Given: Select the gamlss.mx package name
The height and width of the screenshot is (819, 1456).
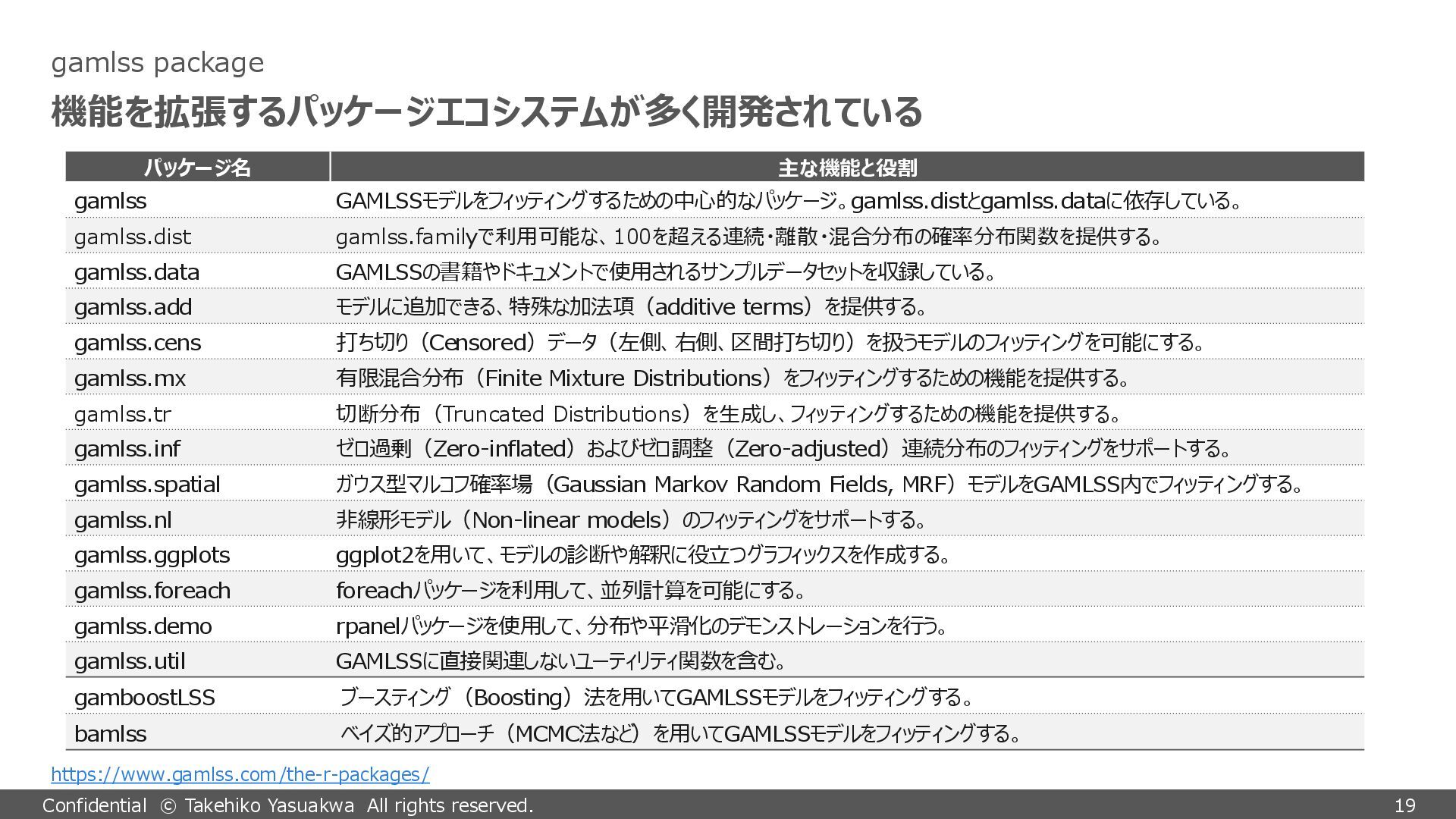Looking at the screenshot, I should (x=130, y=378).
